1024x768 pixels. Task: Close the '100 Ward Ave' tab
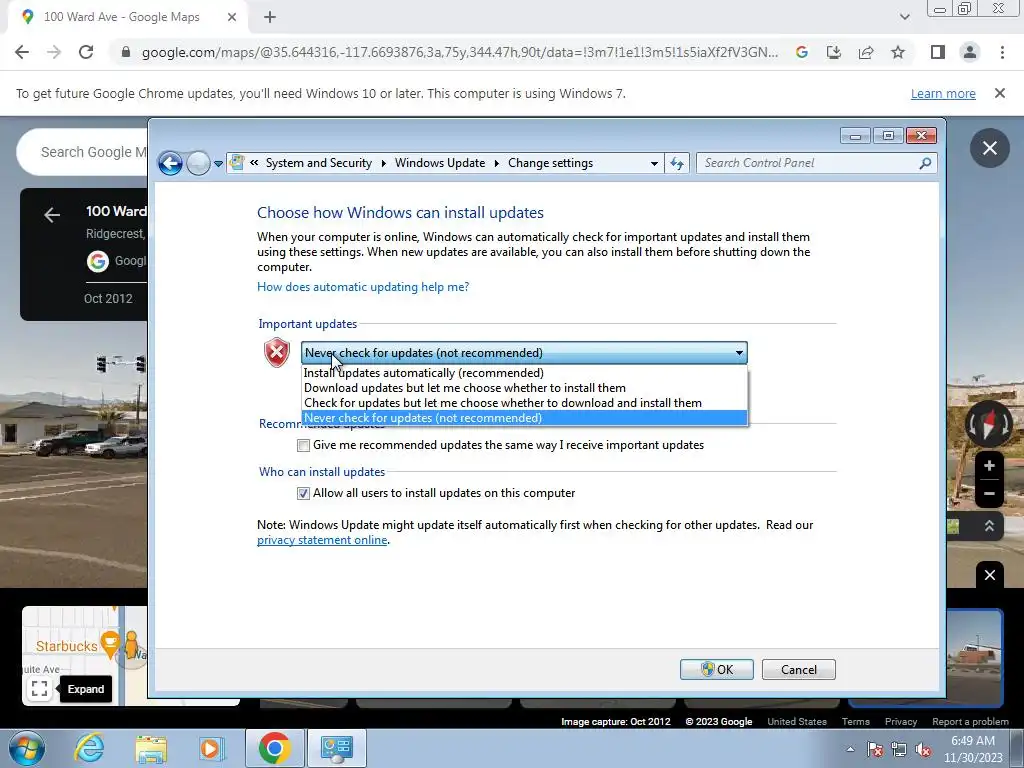[x=232, y=17]
